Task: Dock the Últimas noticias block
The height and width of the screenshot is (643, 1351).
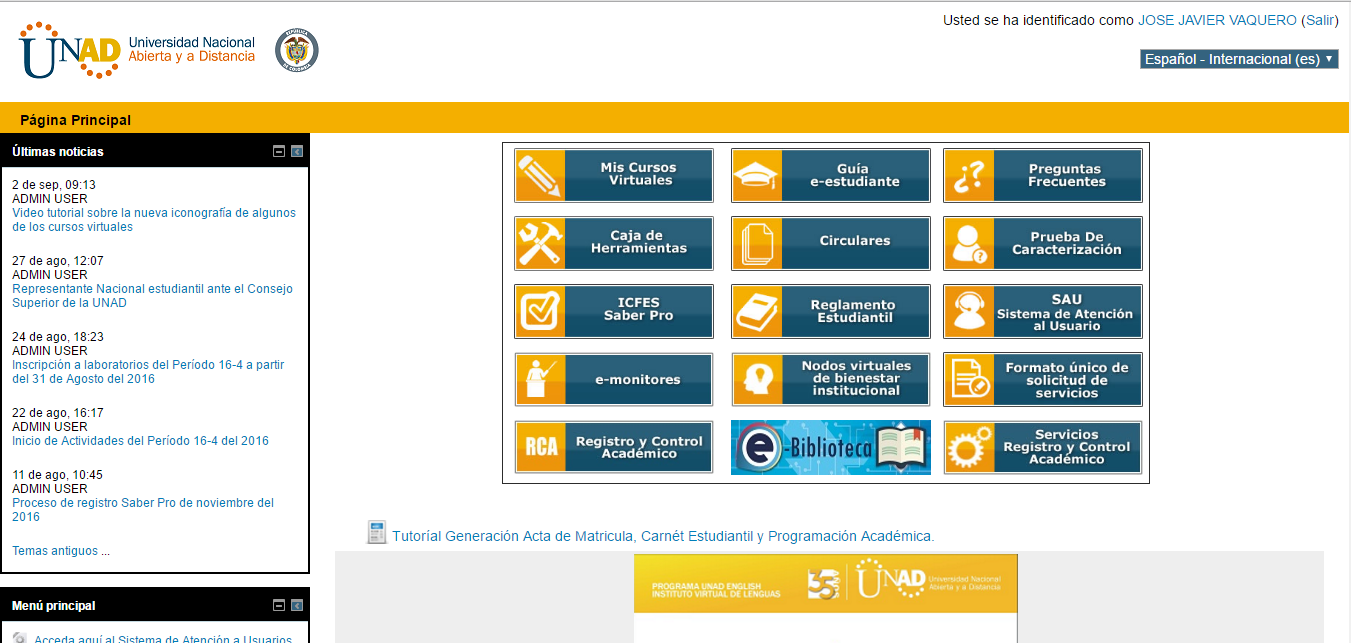Action: point(297,152)
